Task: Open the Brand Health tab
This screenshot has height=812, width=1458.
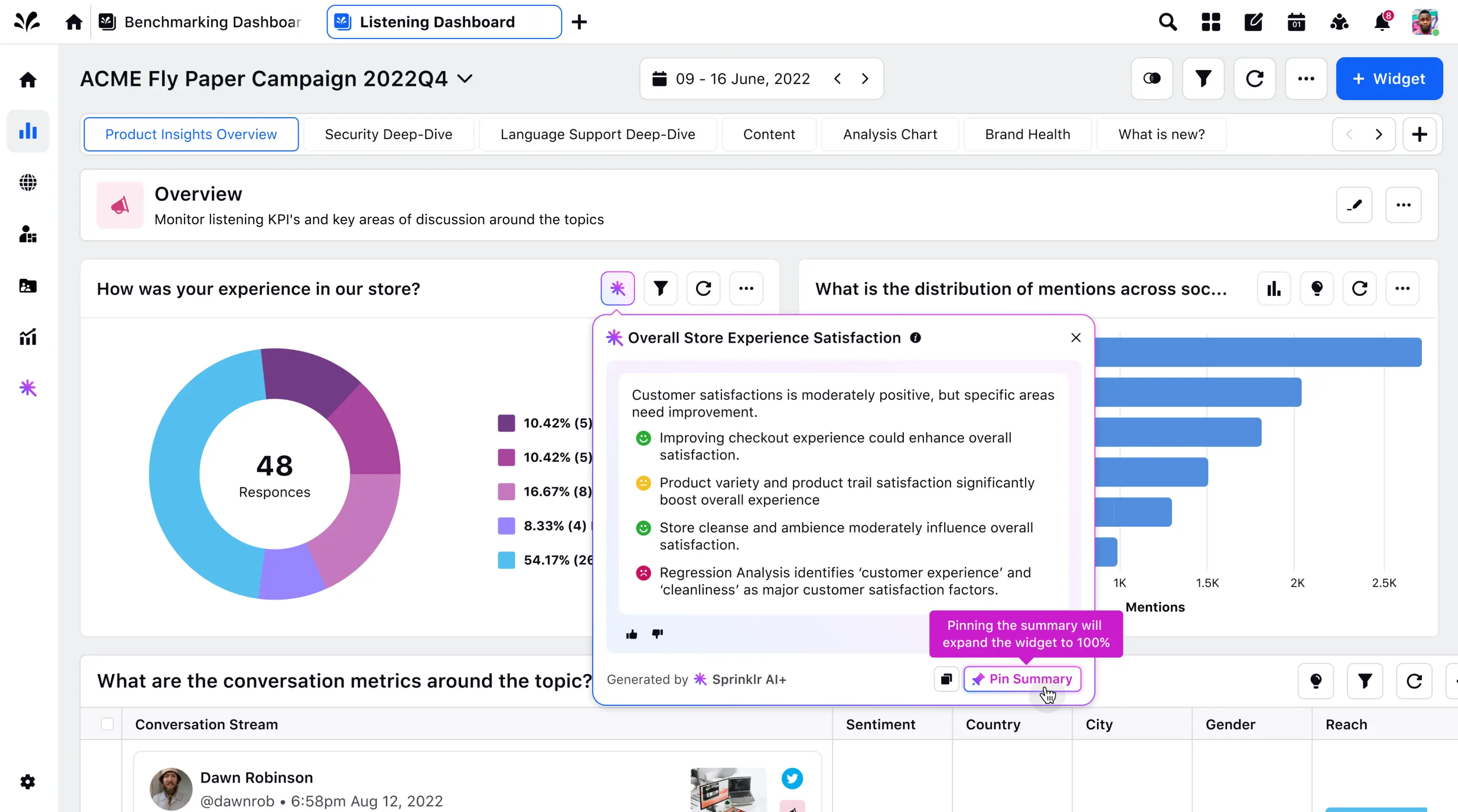Action: click(x=1027, y=134)
